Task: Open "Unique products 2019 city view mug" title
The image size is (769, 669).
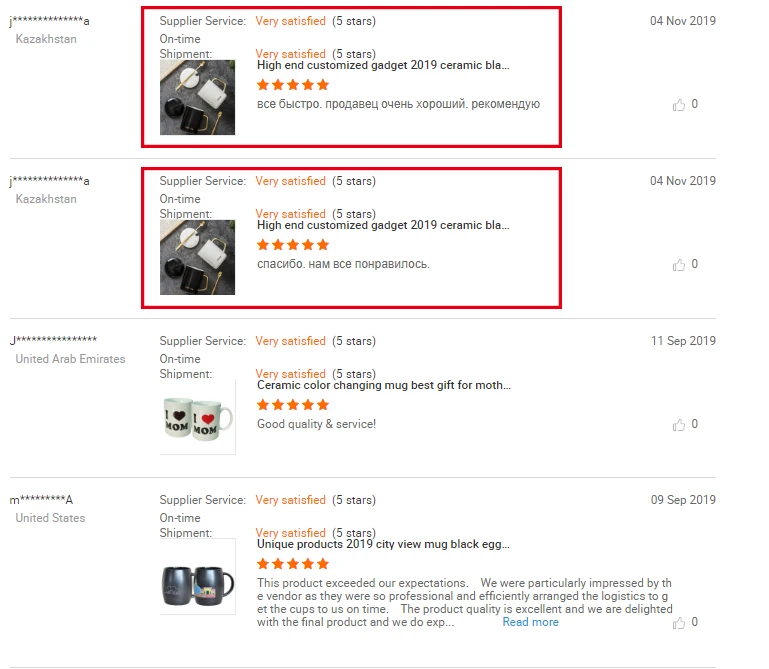Action: click(x=383, y=544)
